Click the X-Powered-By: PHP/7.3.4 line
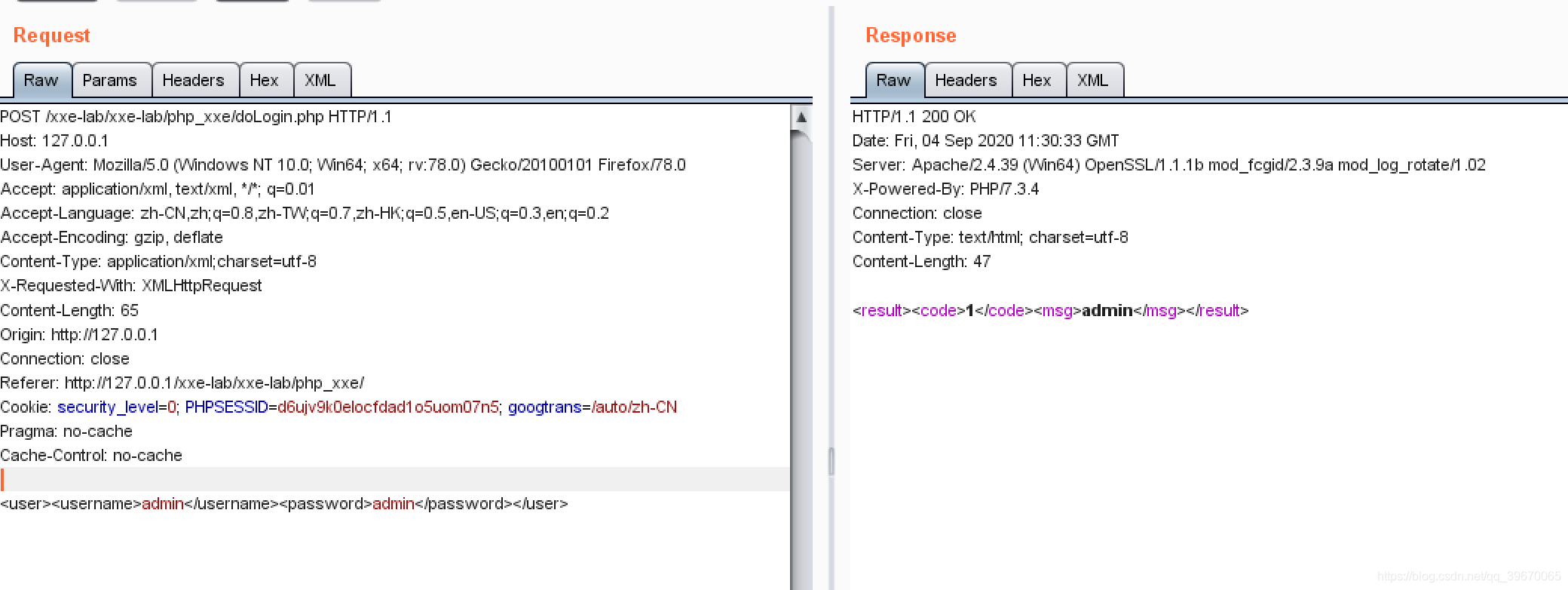1568x590 pixels. click(x=945, y=189)
